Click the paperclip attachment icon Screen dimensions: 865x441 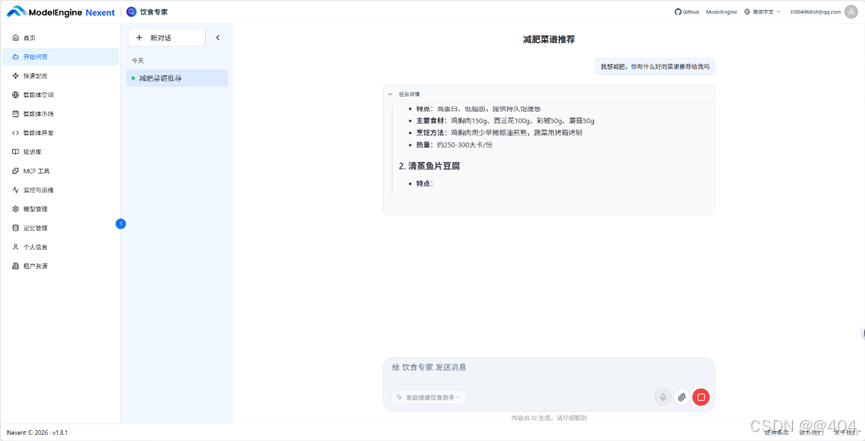coord(682,397)
